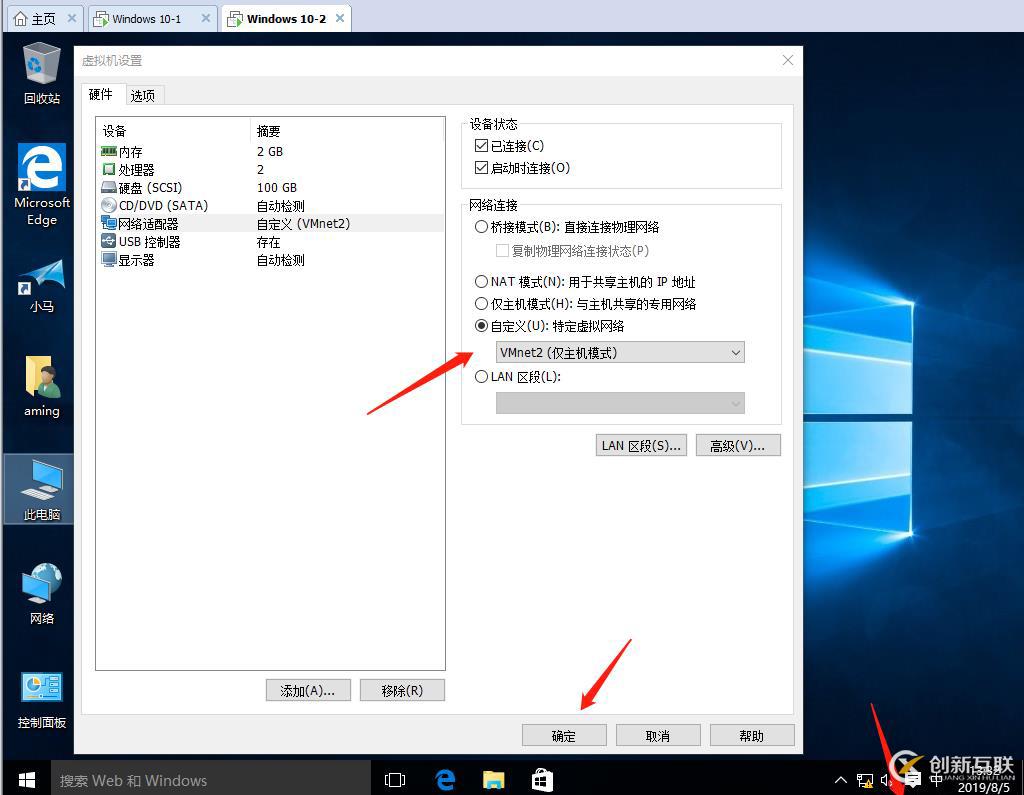
Task: Open Task View on the taskbar
Action: tap(395, 780)
